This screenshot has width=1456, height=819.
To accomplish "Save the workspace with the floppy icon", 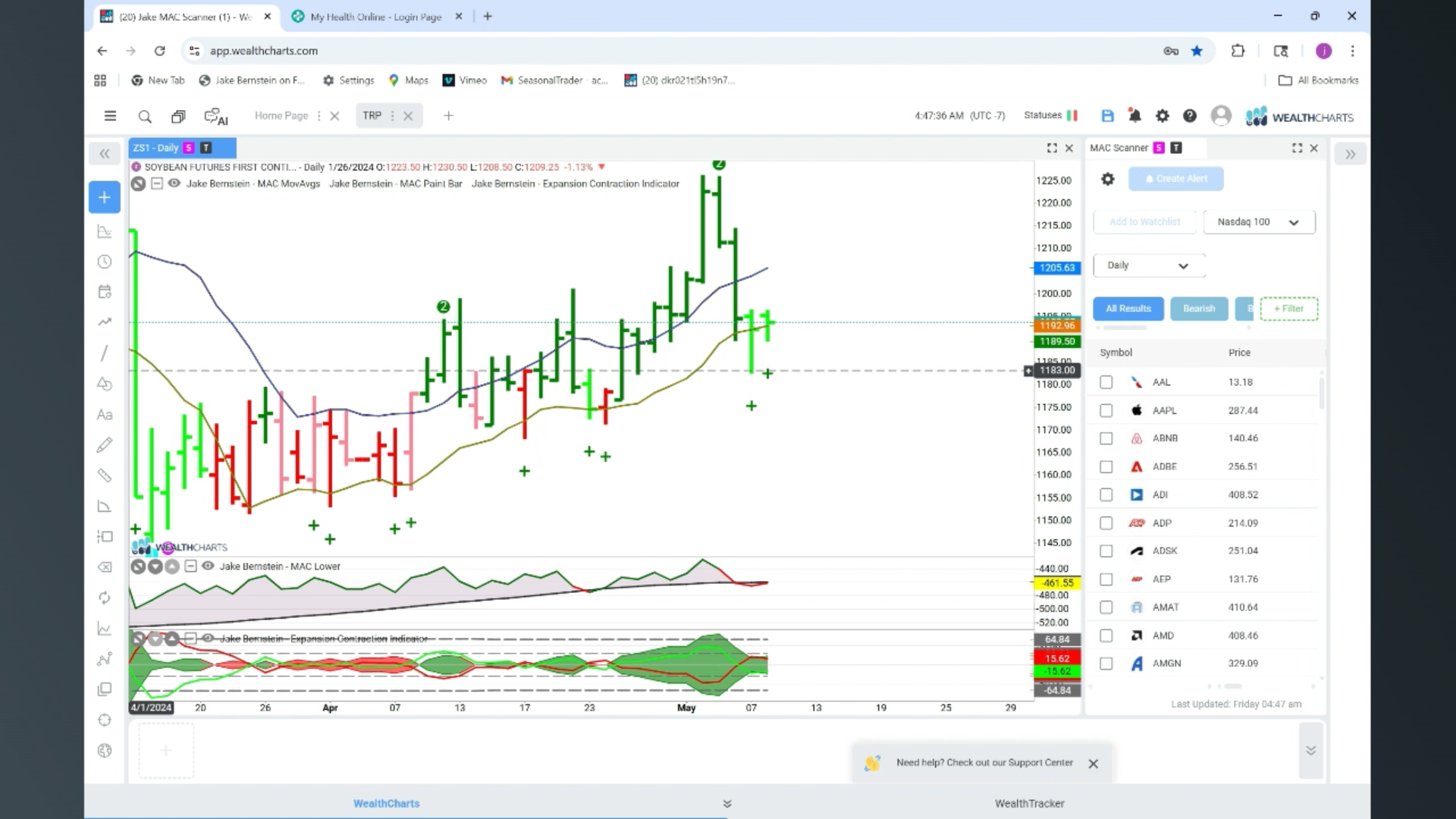I will (1107, 116).
